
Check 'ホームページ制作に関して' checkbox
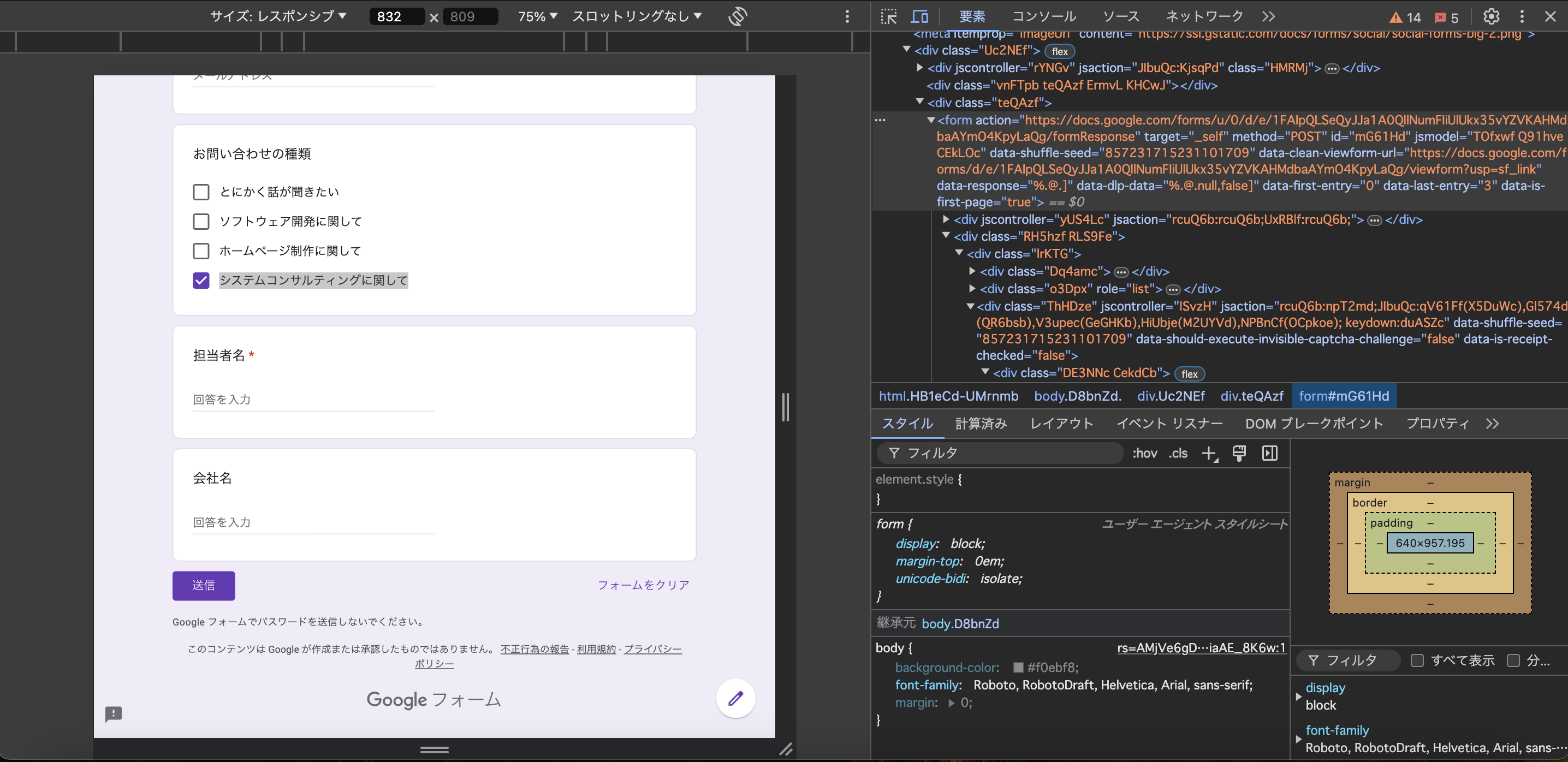pos(201,251)
